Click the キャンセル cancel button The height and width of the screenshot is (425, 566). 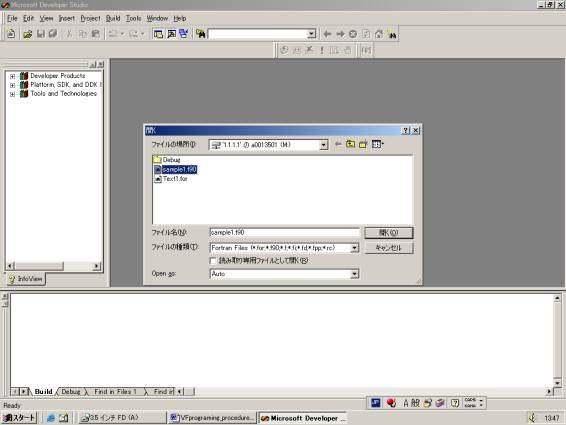(388, 248)
